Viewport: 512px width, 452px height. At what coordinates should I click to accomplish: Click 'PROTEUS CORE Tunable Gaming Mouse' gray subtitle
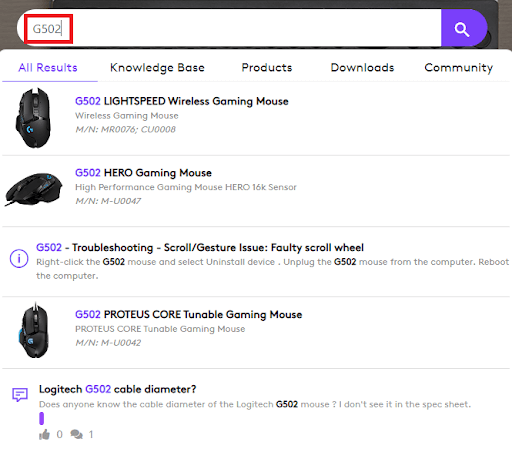pyautogui.click(x=160, y=329)
